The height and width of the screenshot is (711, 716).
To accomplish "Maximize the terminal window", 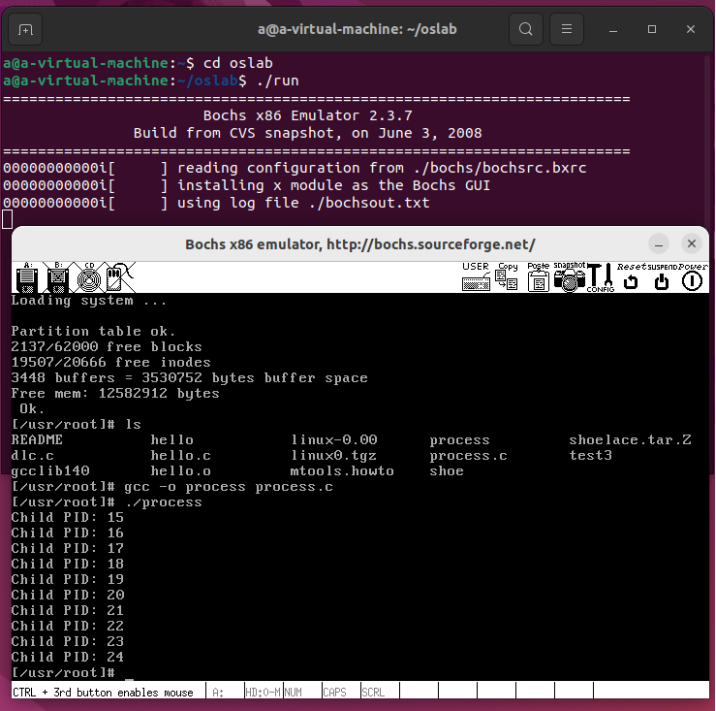I will pos(652,29).
